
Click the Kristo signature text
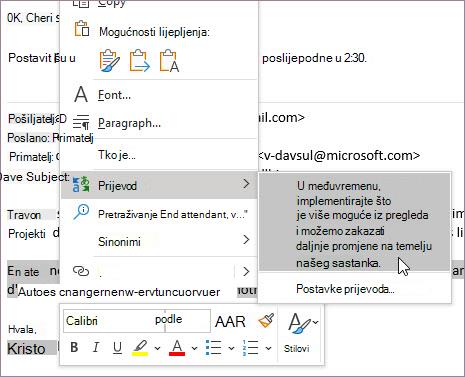[26, 349]
